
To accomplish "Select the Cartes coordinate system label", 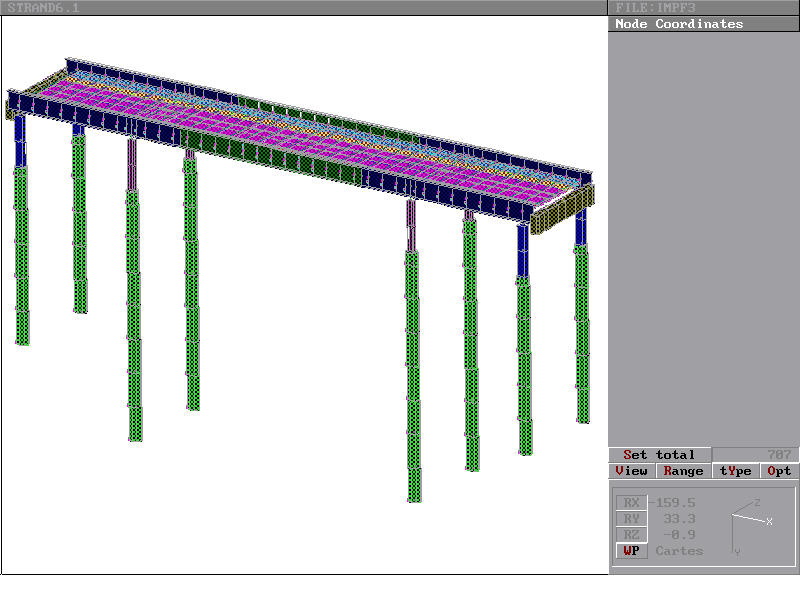I will pos(679,551).
